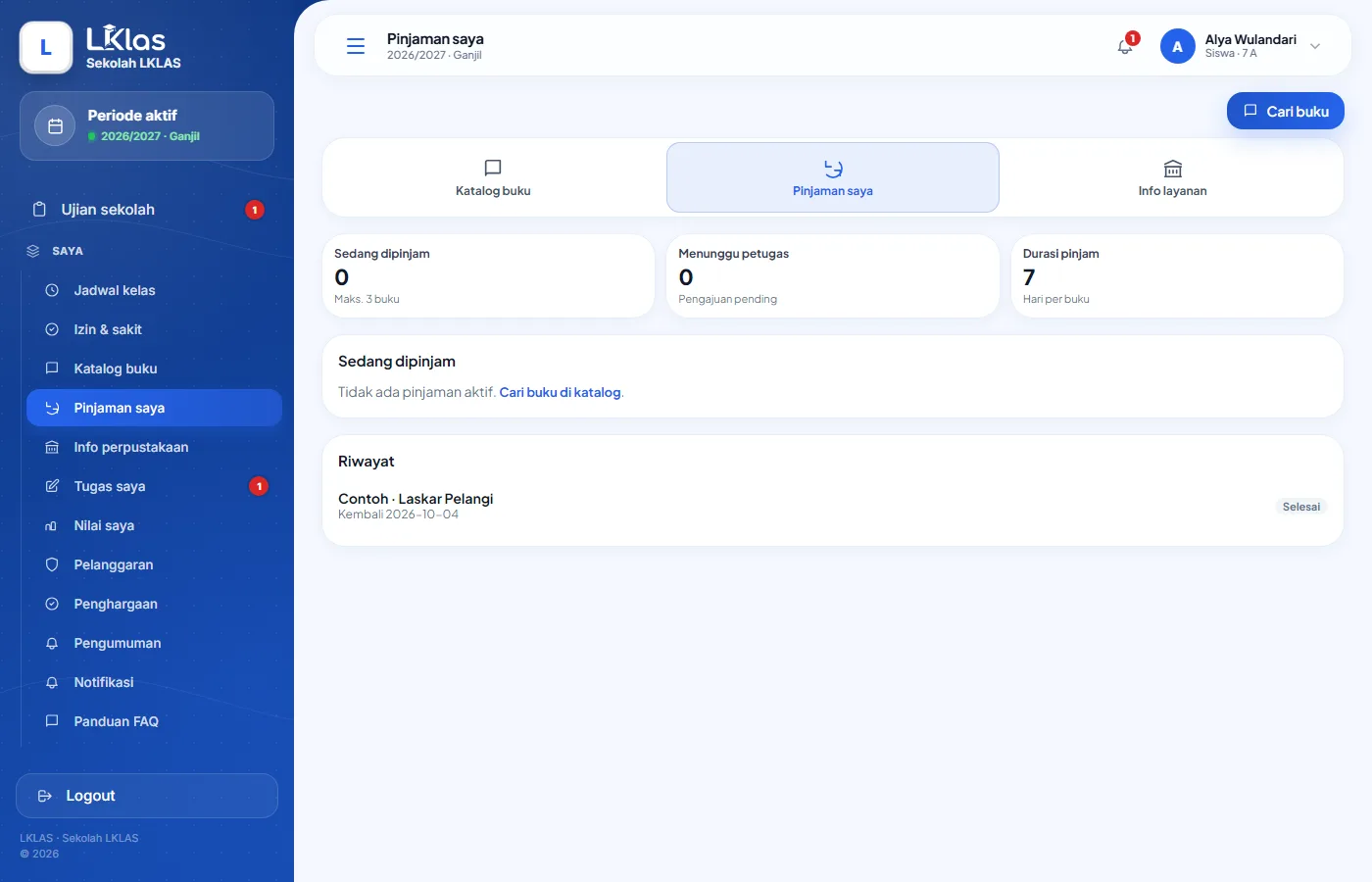Click the Nilai saya chart icon

point(52,525)
